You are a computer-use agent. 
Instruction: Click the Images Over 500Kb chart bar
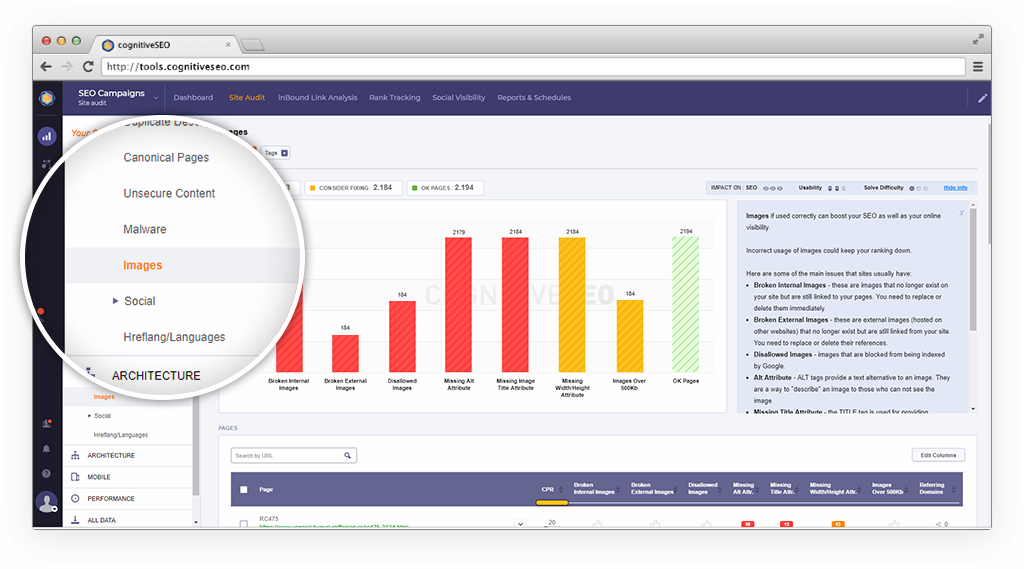(x=630, y=336)
